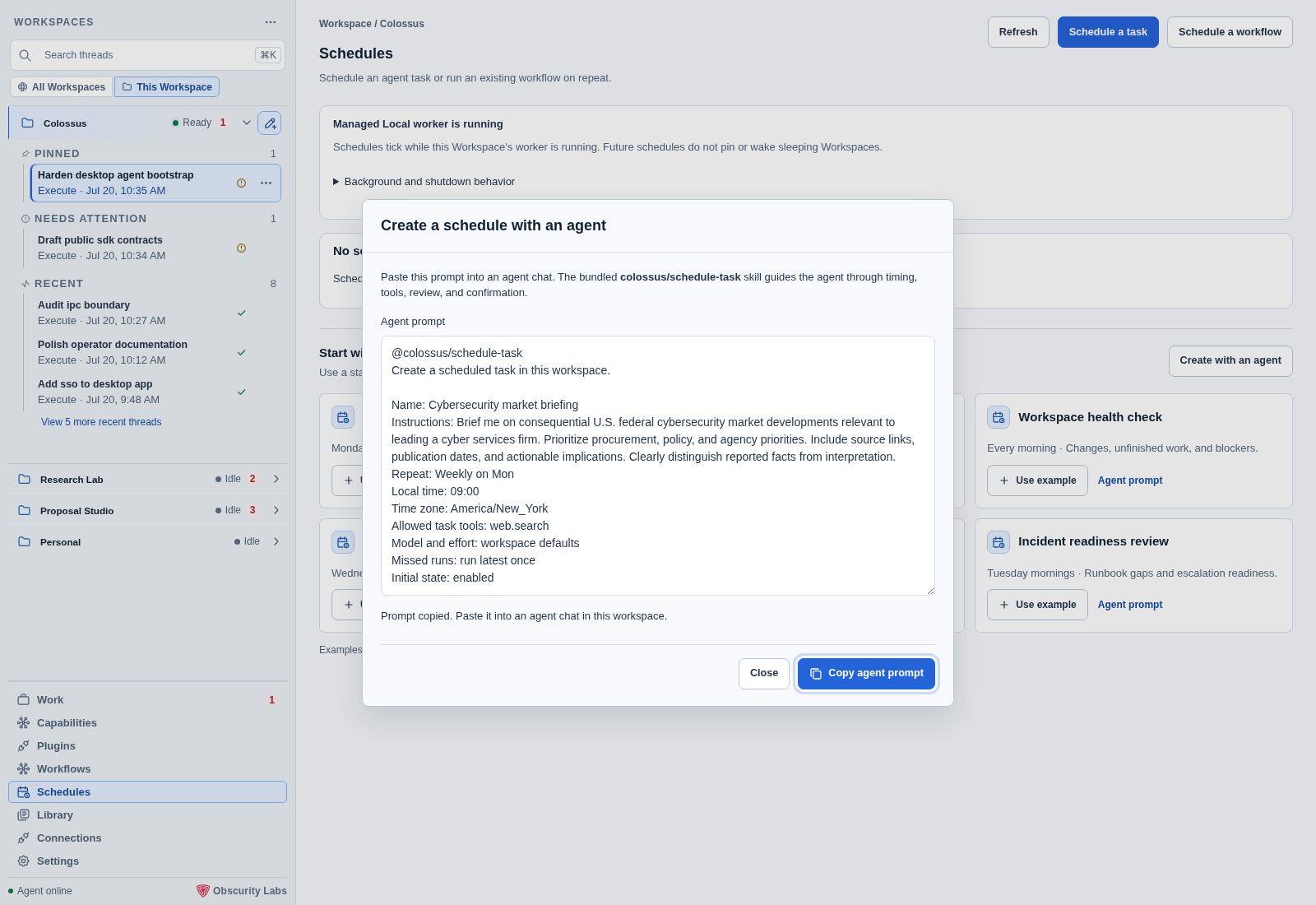The width and height of the screenshot is (1316, 905).
Task: Click Create with an agent button
Action: (x=1230, y=360)
